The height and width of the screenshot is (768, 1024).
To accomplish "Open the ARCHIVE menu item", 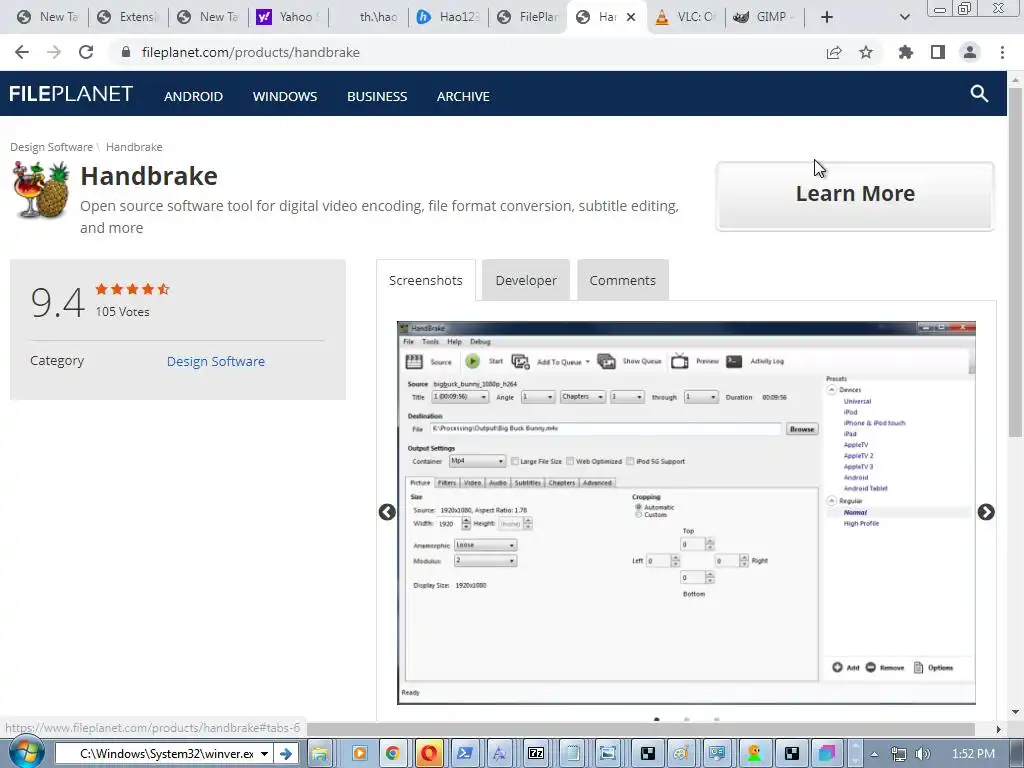I will [x=463, y=96].
